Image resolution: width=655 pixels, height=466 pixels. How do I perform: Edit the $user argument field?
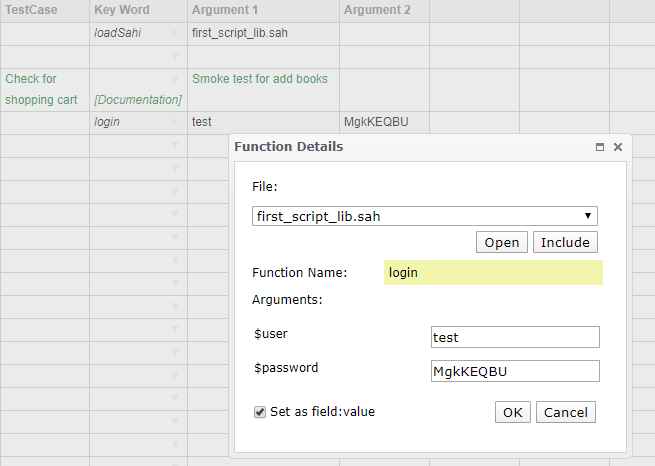[515, 338]
